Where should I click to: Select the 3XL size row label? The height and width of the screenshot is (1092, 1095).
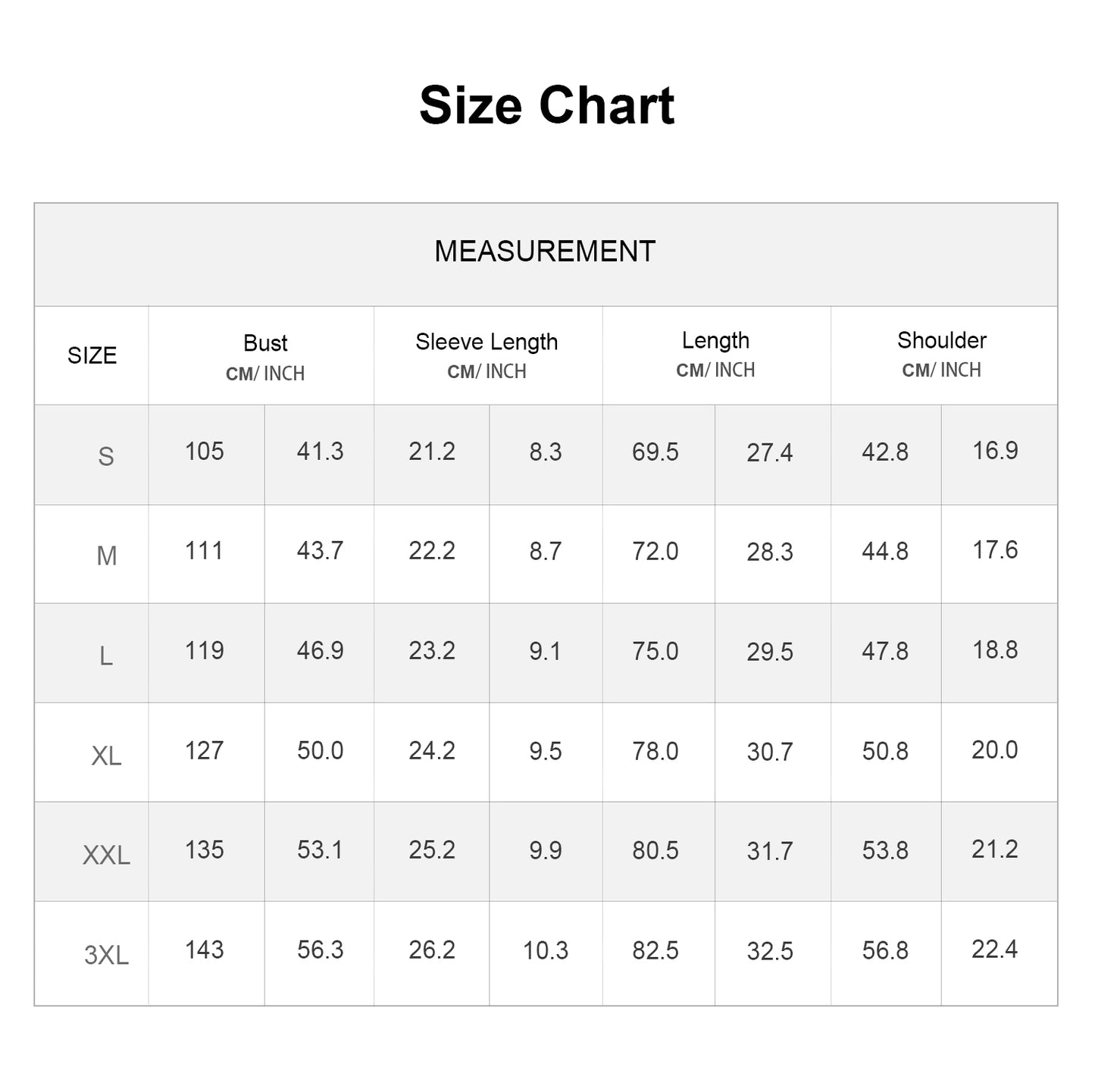pos(106,955)
